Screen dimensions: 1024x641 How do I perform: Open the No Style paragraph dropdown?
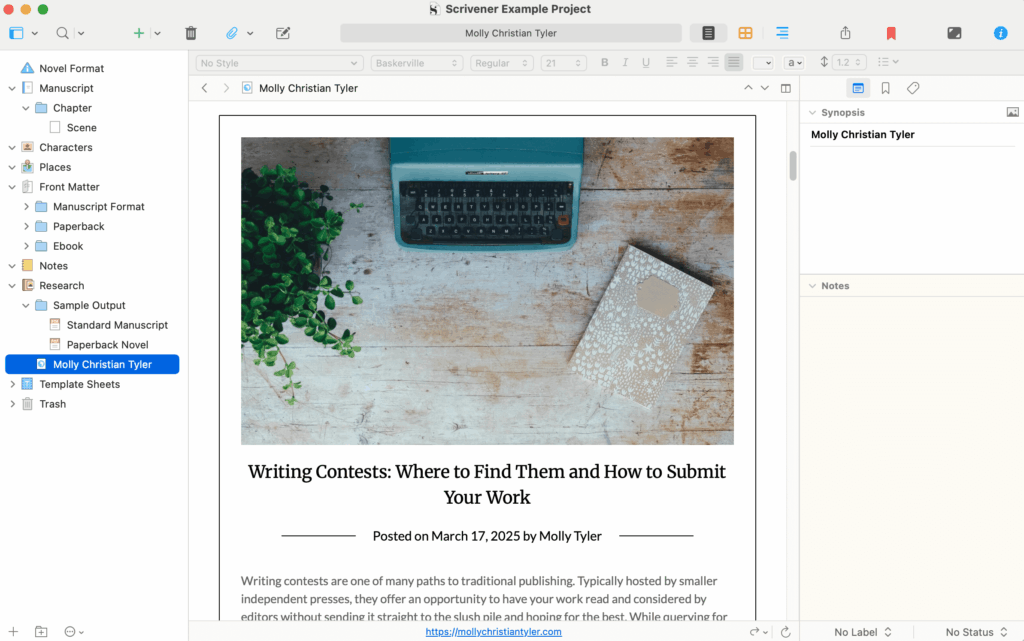[279, 63]
